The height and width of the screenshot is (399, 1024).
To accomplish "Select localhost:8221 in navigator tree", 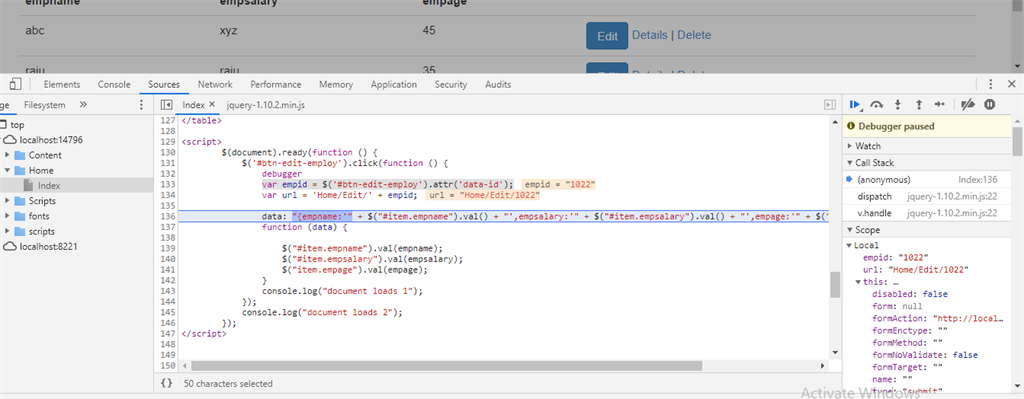I will tap(48, 246).
